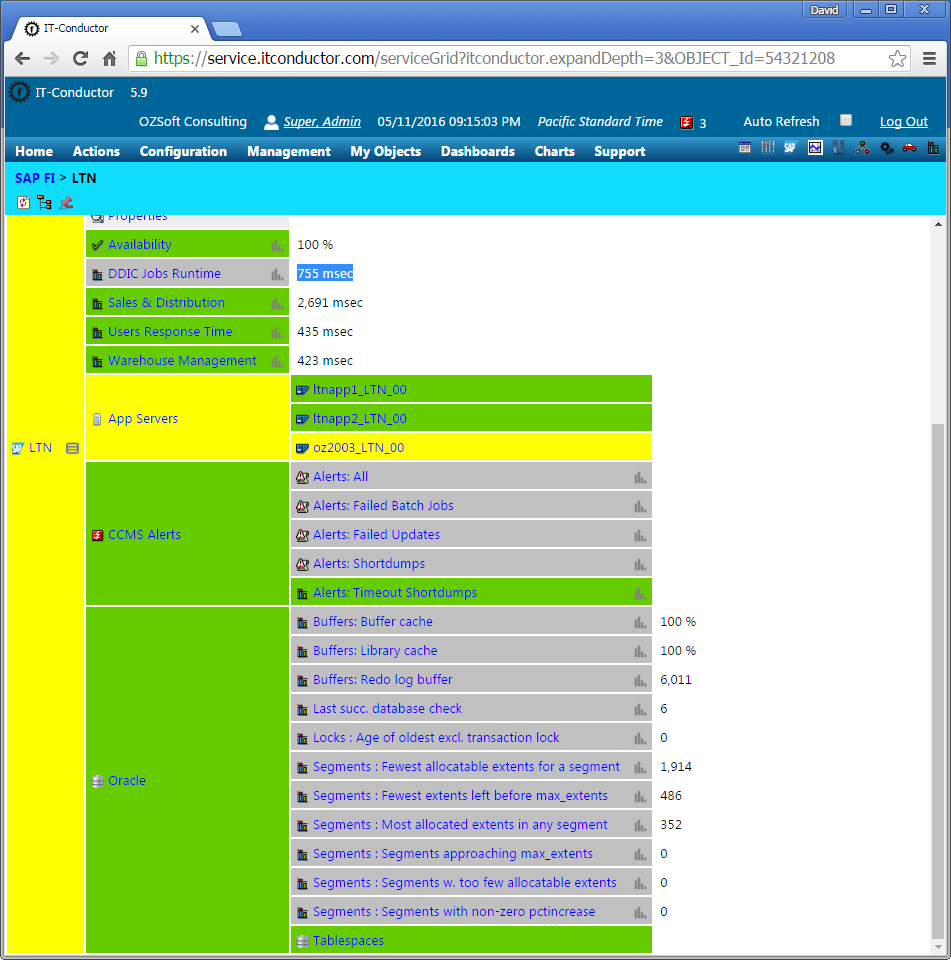The image size is (951, 960).
Task: Open the Super, Admin user link
Action: click(x=322, y=122)
